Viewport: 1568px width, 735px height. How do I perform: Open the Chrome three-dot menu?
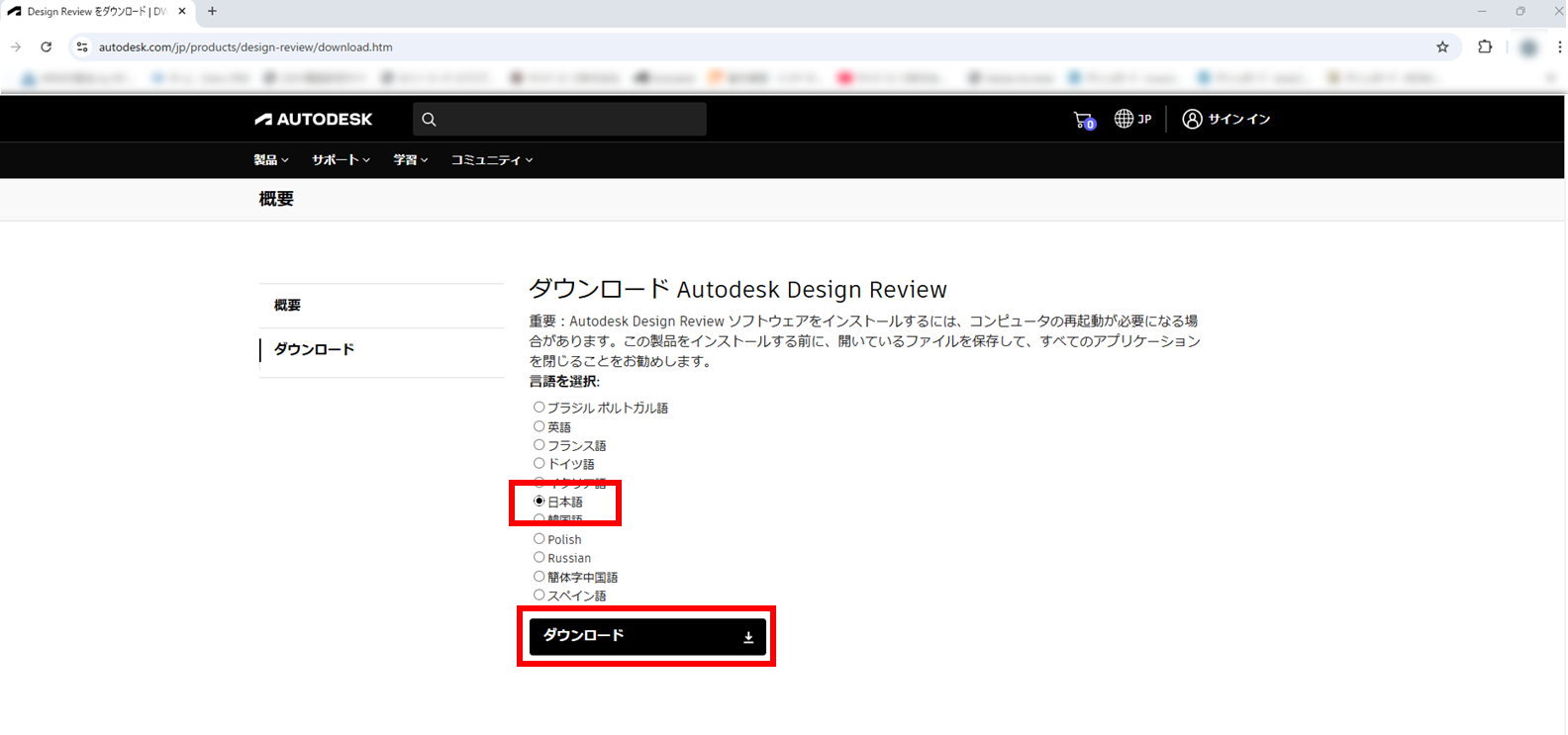click(x=1559, y=46)
